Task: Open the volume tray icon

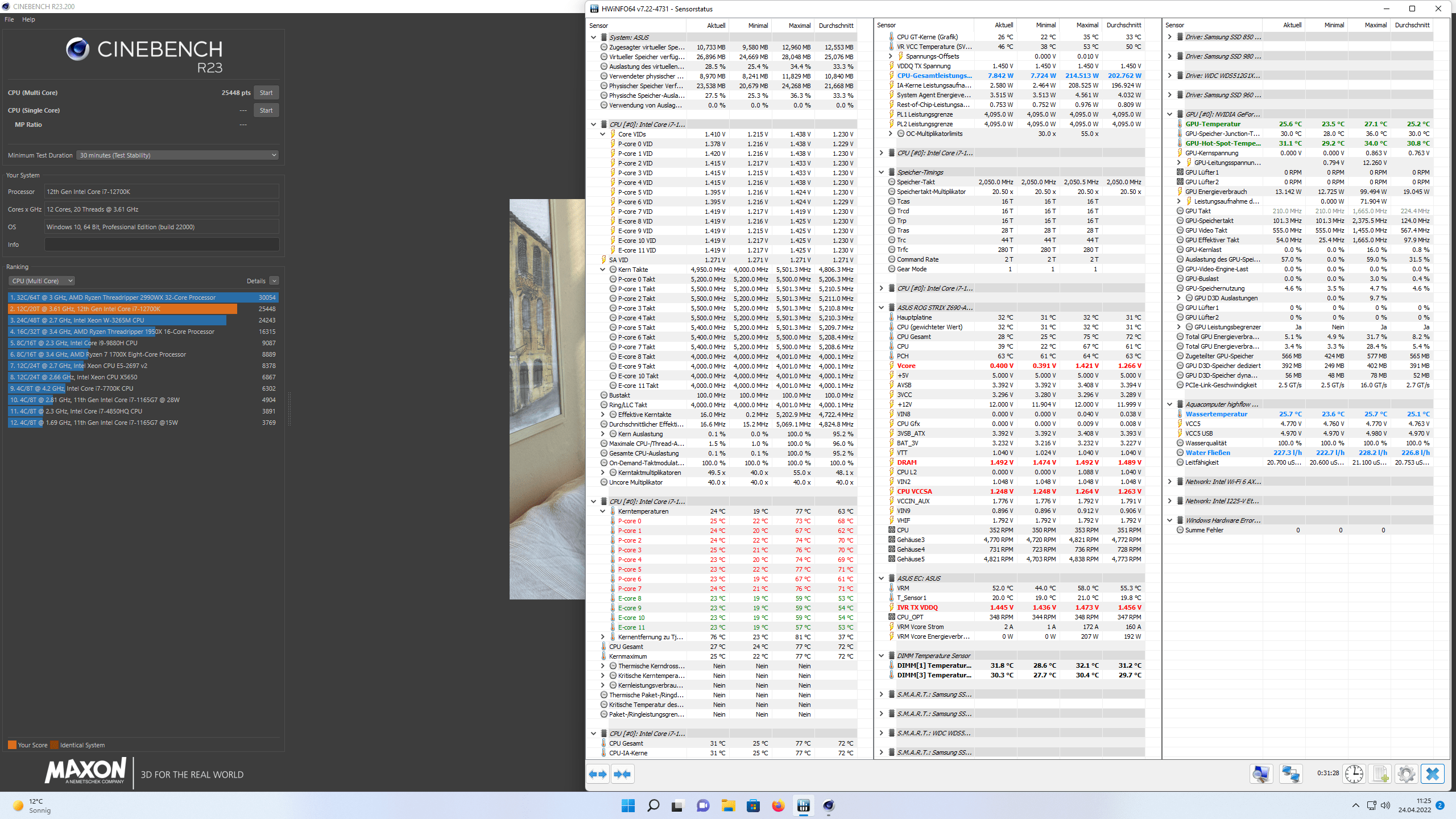Action: 1385,805
